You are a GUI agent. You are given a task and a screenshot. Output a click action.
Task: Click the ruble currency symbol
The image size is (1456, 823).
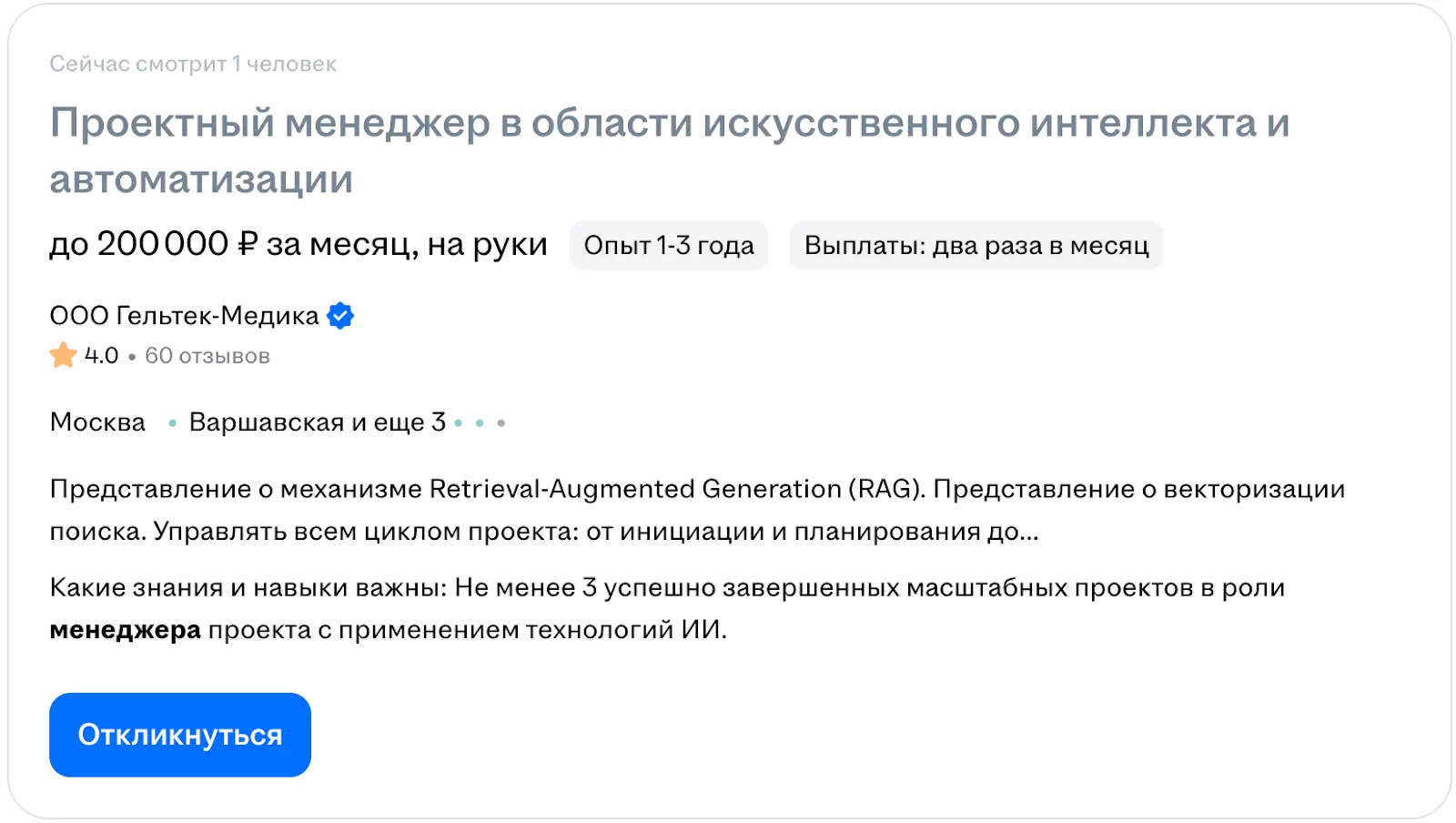tap(248, 244)
